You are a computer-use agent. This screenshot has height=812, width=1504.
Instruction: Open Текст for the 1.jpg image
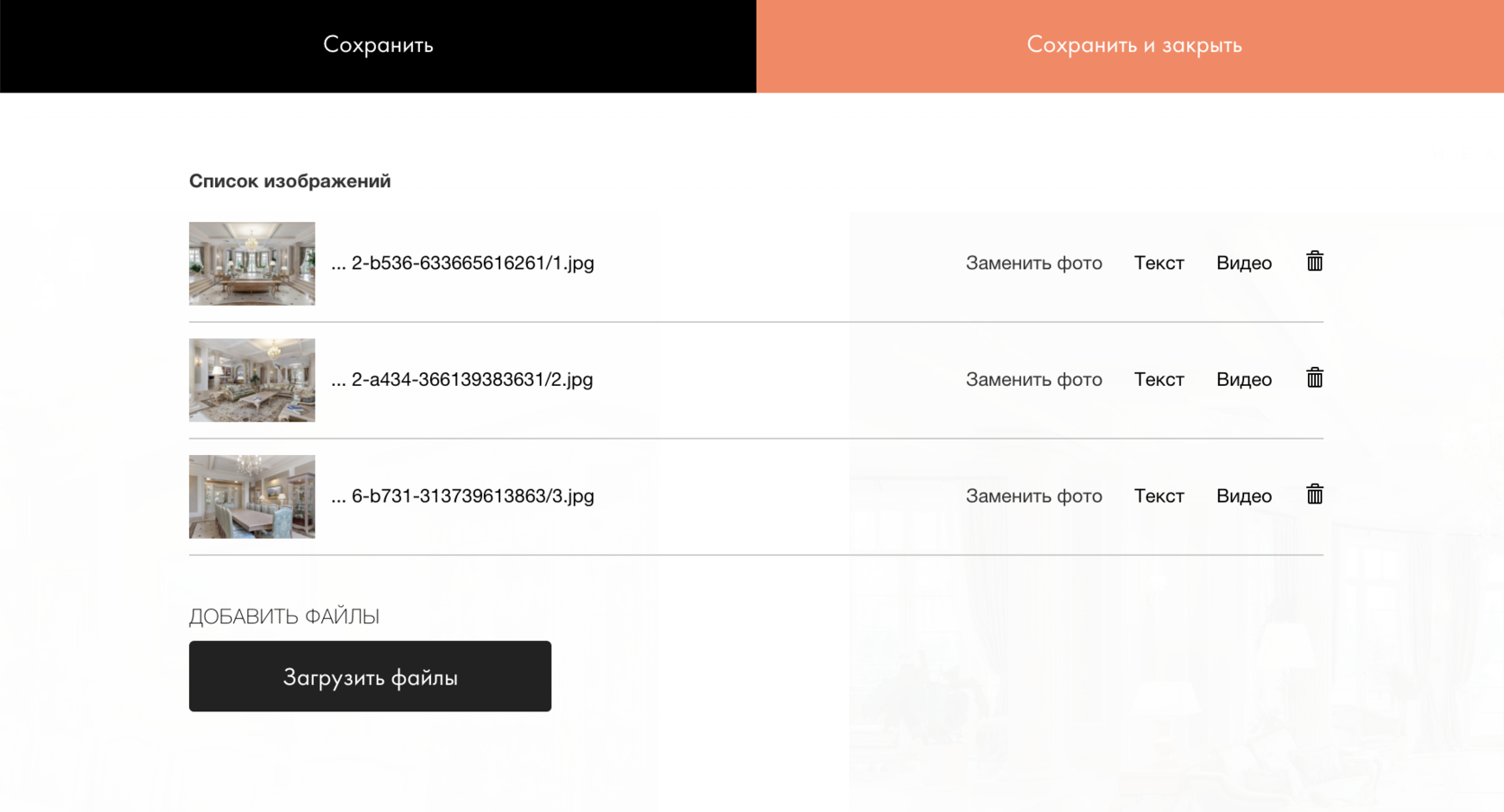coord(1159,263)
